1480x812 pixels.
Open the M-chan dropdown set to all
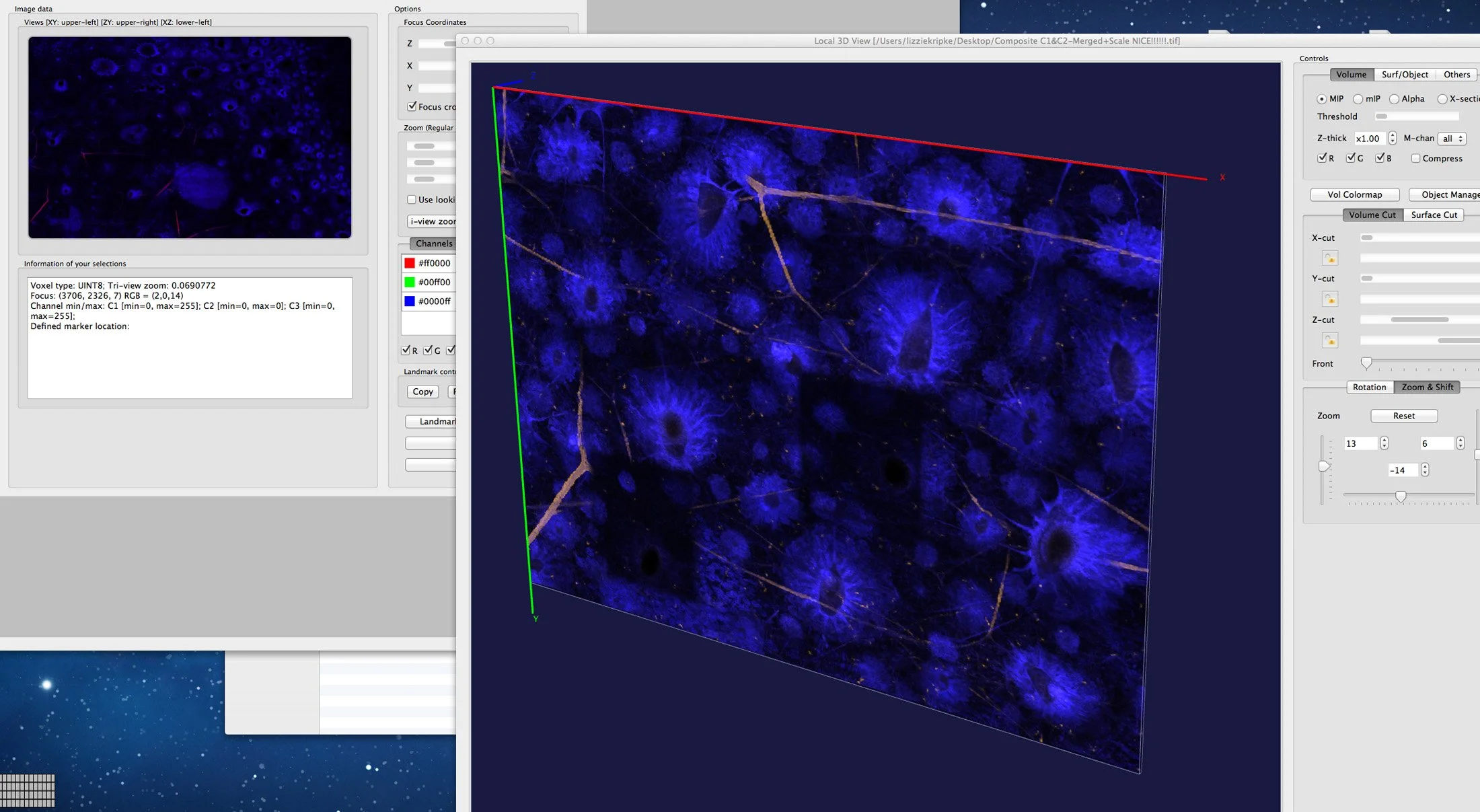tap(1452, 139)
